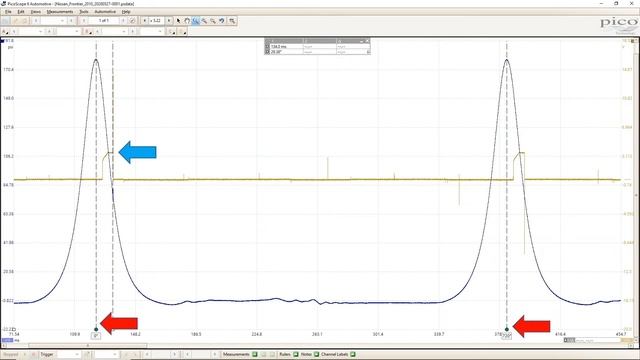Toggle Notes display button

tap(316, 354)
